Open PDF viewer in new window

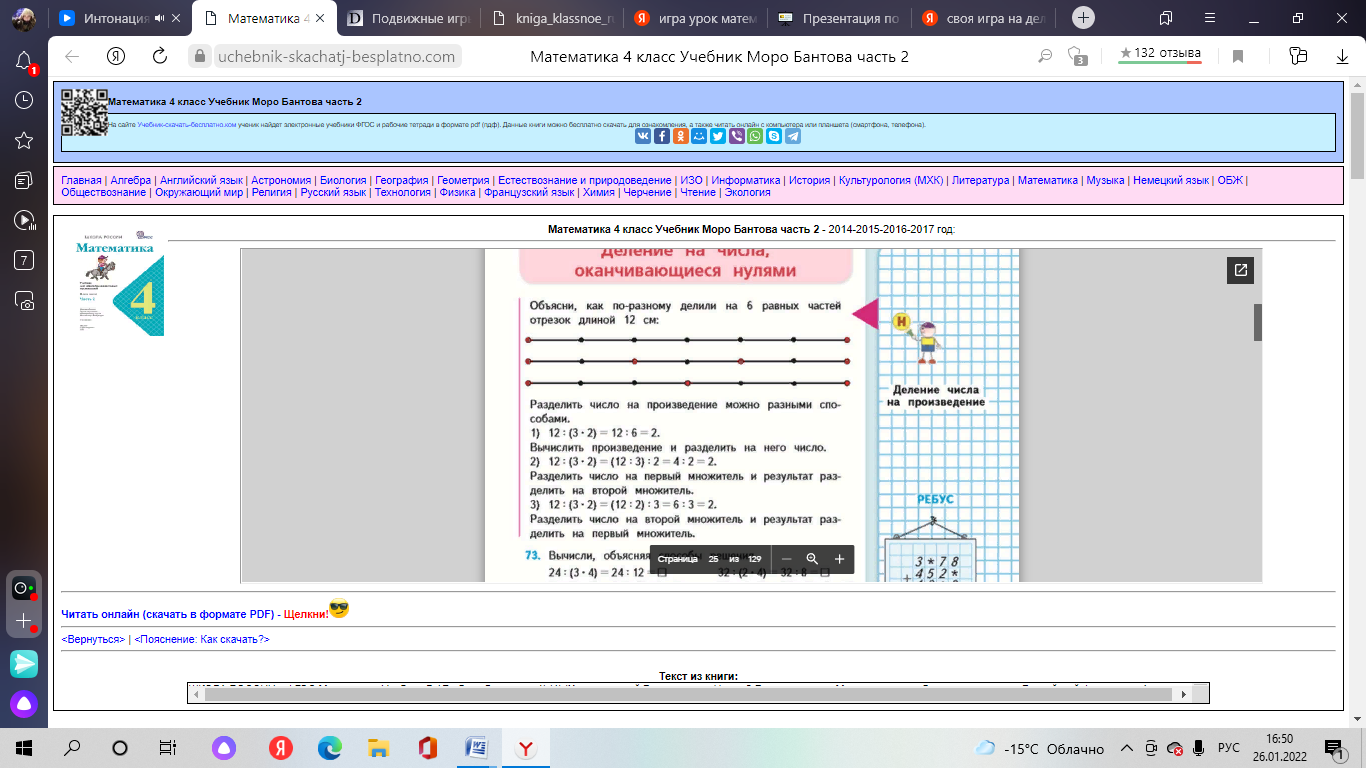coord(1241,270)
